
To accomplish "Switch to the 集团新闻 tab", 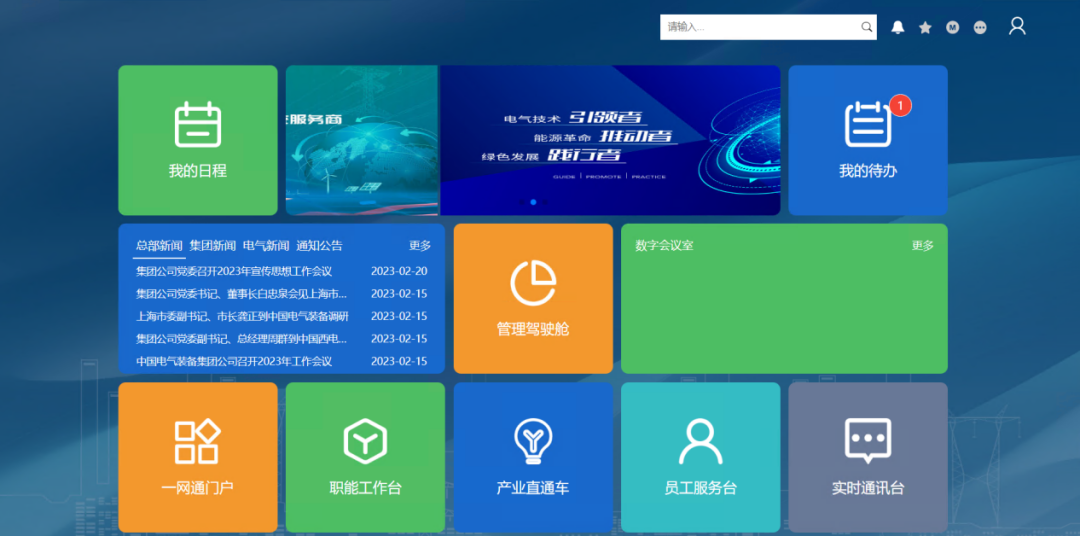I will click(213, 246).
